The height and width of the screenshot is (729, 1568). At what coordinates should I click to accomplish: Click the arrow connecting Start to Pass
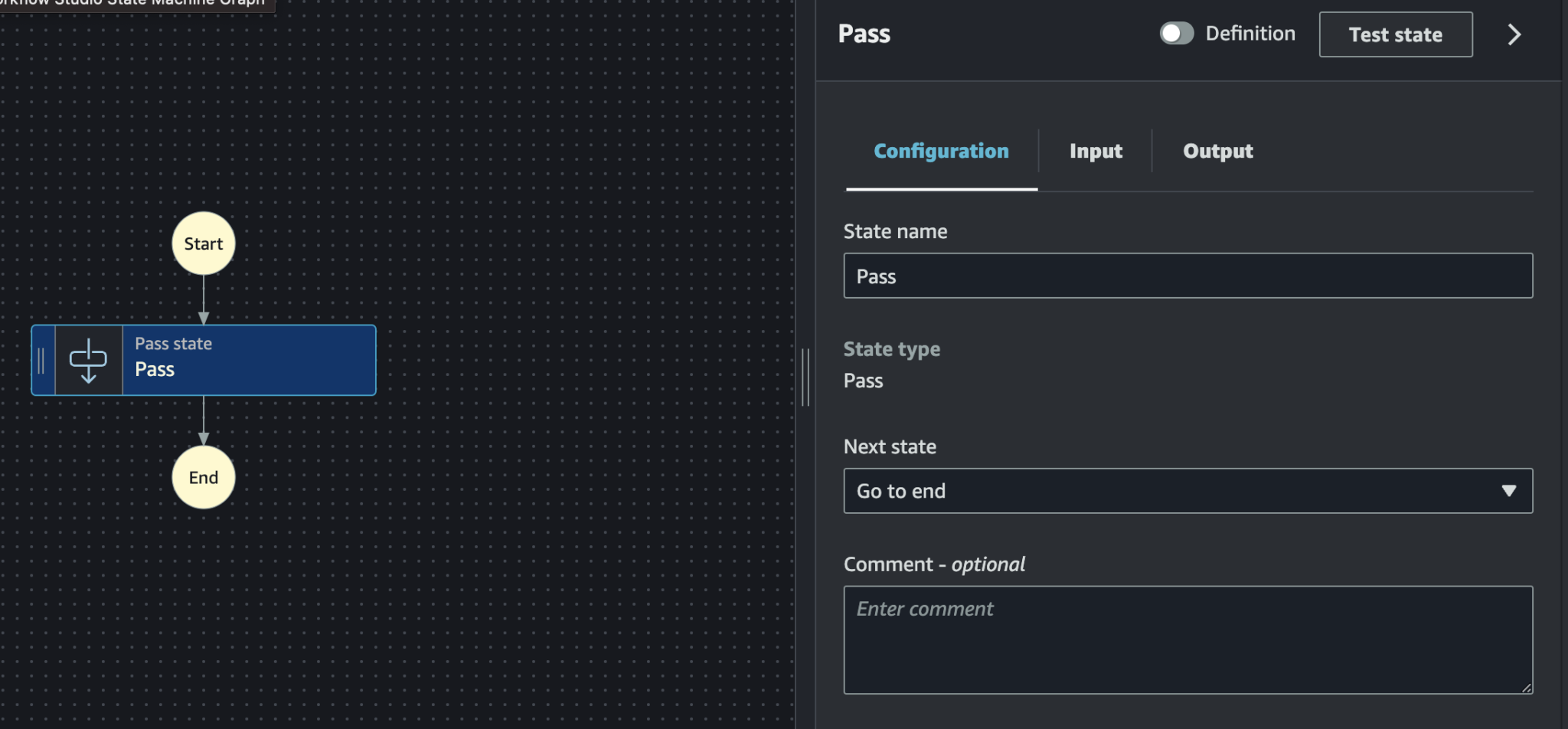click(x=204, y=300)
